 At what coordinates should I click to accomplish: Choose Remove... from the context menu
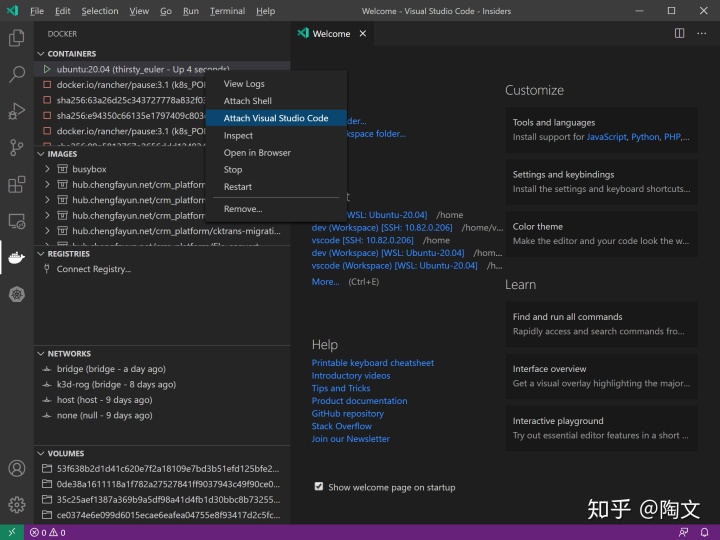[x=276, y=208]
